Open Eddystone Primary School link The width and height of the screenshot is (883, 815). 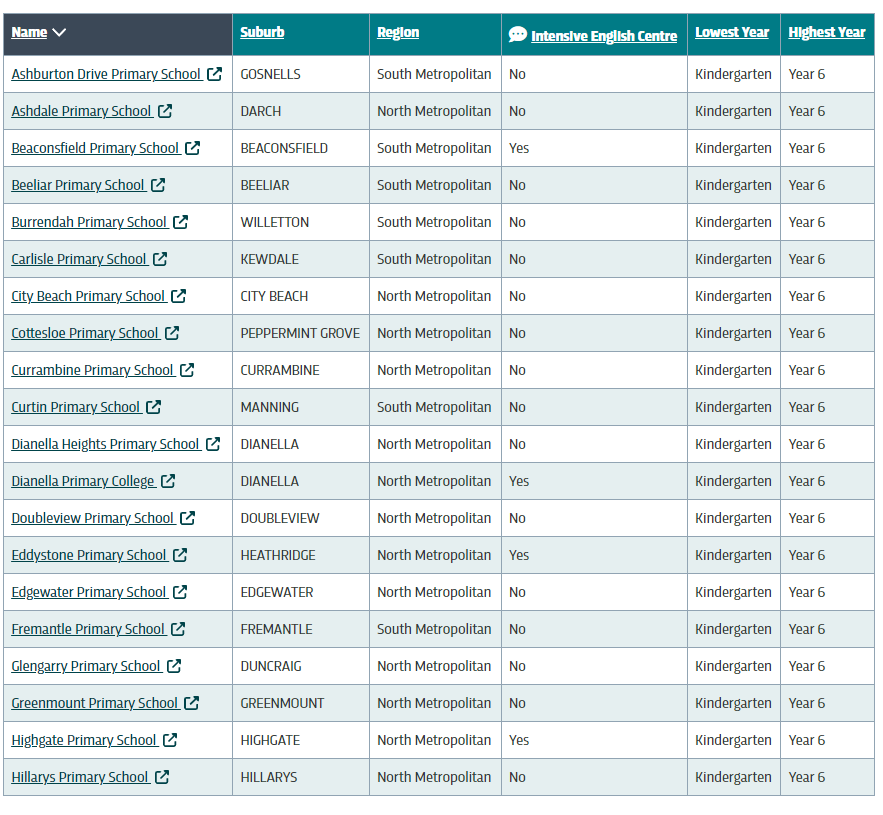[x=89, y=555]
